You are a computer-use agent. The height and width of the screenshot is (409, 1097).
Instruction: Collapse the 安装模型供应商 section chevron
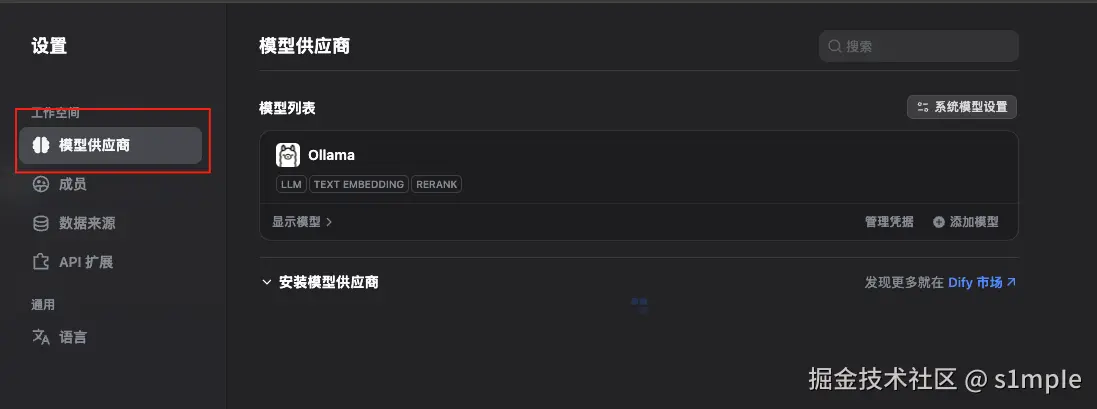266,282
